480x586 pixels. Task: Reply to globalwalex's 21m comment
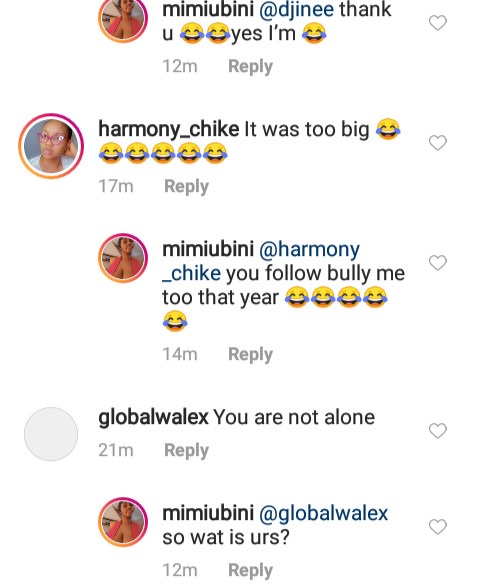(x=187, y=450)
